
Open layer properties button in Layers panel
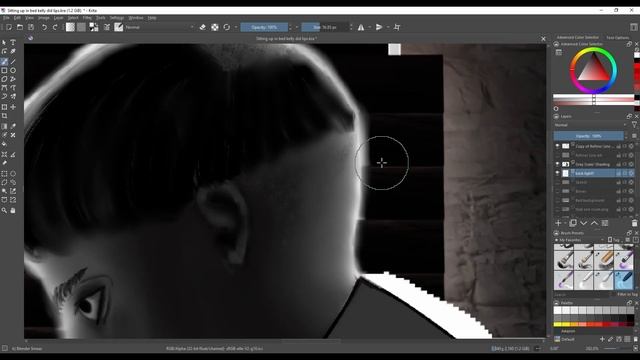(x=605, y=223)
